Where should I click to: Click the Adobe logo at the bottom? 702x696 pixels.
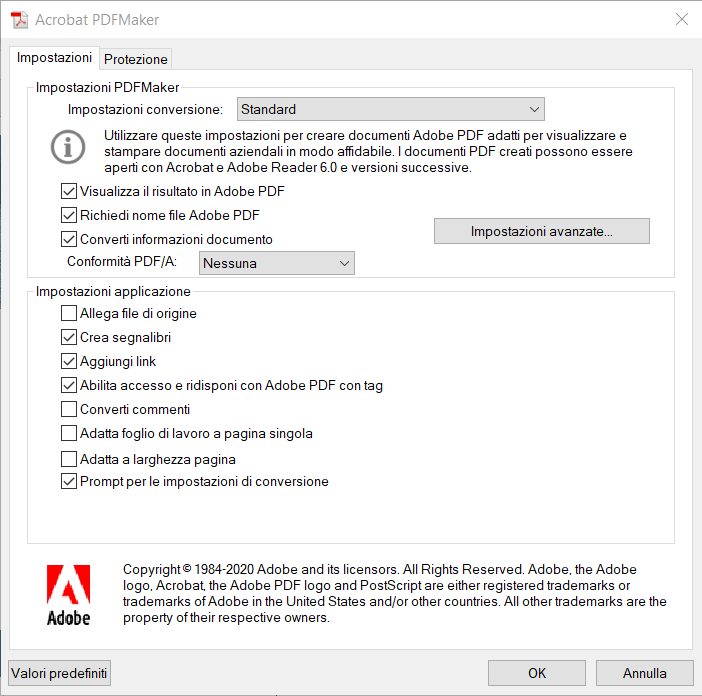point(68,595)
